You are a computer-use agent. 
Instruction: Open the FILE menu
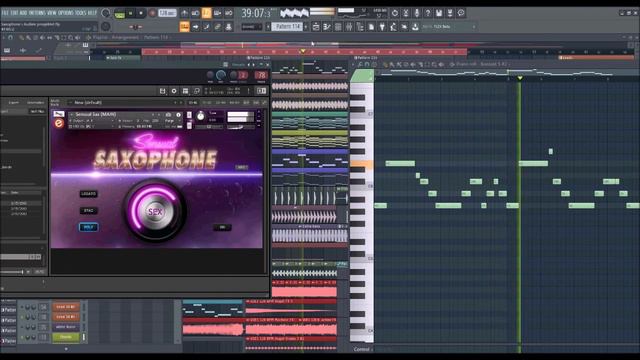click(x=5, y=13)
